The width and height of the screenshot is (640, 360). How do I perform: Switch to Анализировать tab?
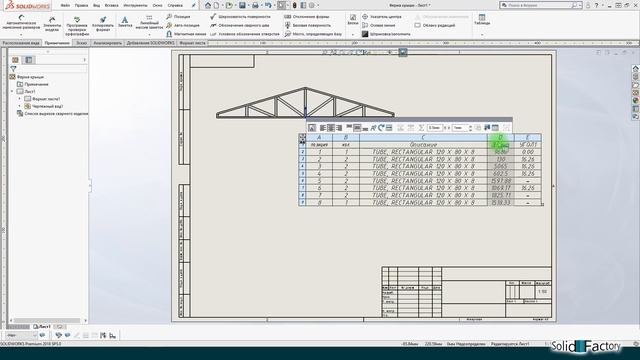pyautogui.click(x=107, y=43)
